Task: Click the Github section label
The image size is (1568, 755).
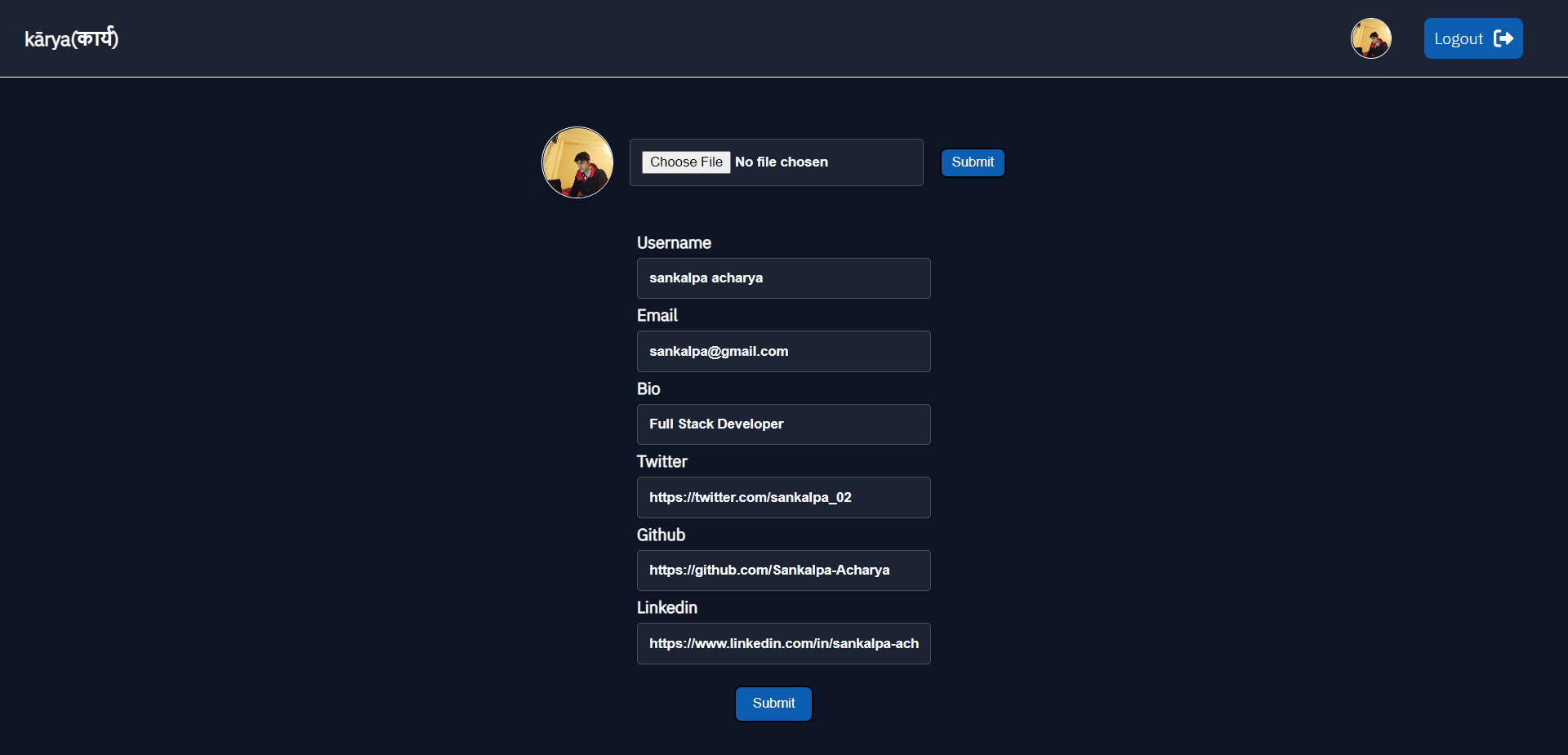Action: point(661,535)
